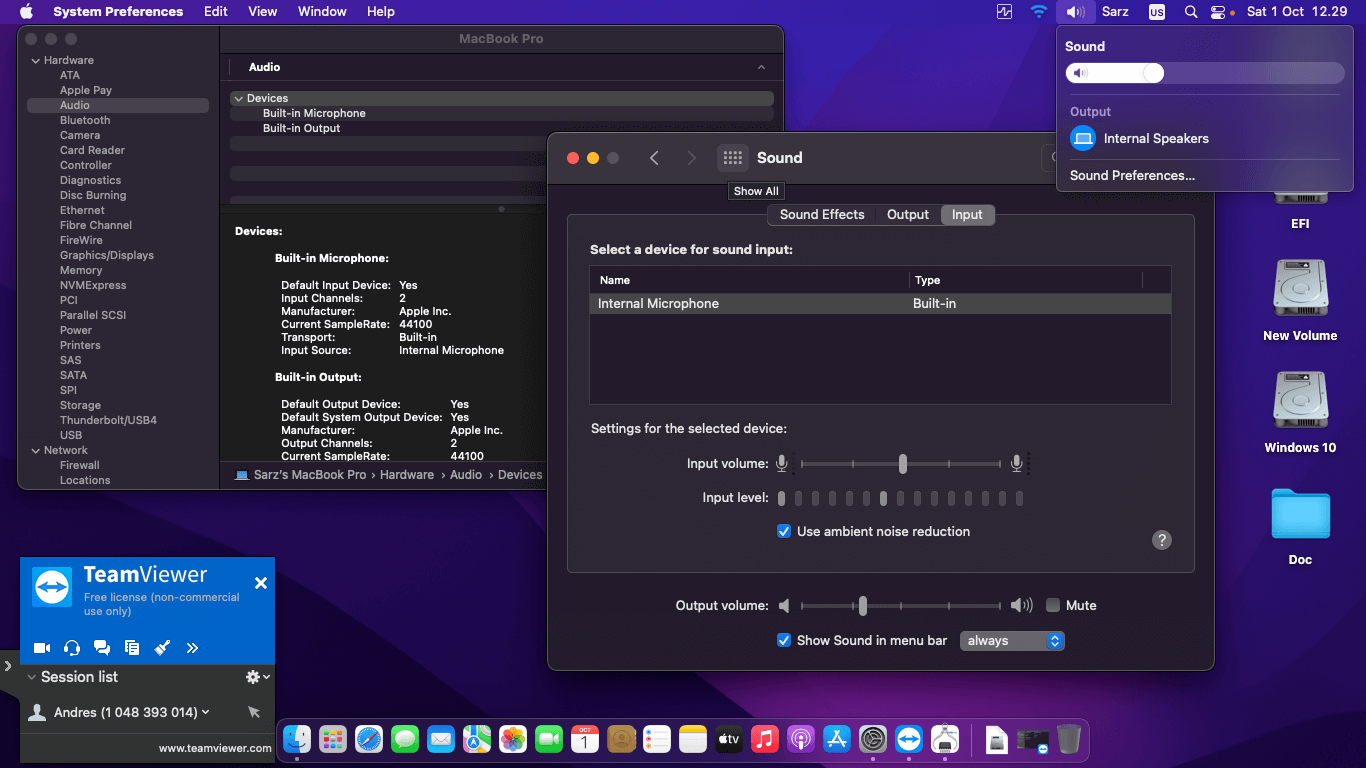The image size is (1366, 768).
Task: Open System Preferences dock icon
Action: click(x=873, y=740)
